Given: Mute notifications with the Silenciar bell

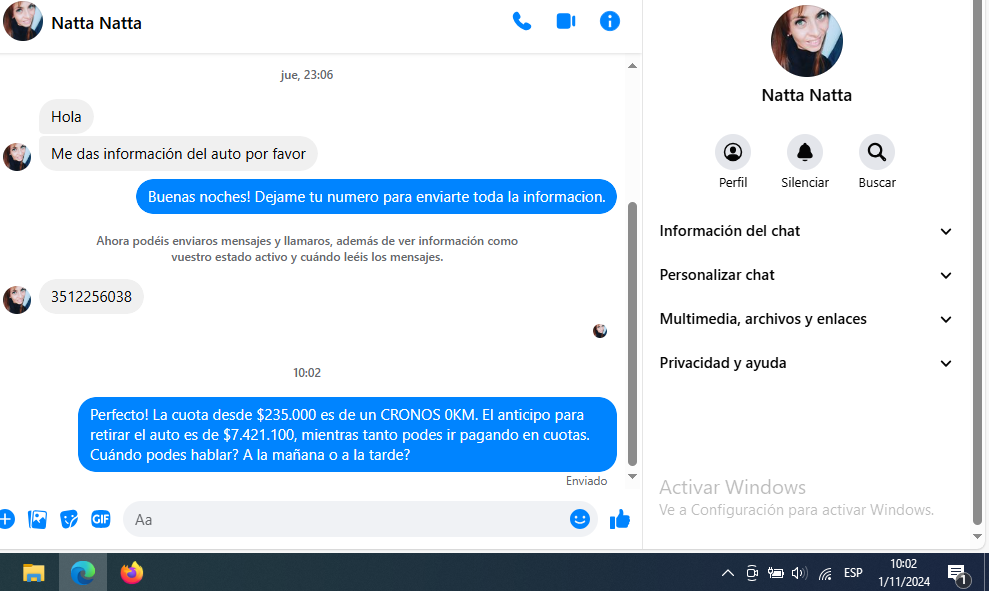Looking at the screenshot, I should 805,152.
